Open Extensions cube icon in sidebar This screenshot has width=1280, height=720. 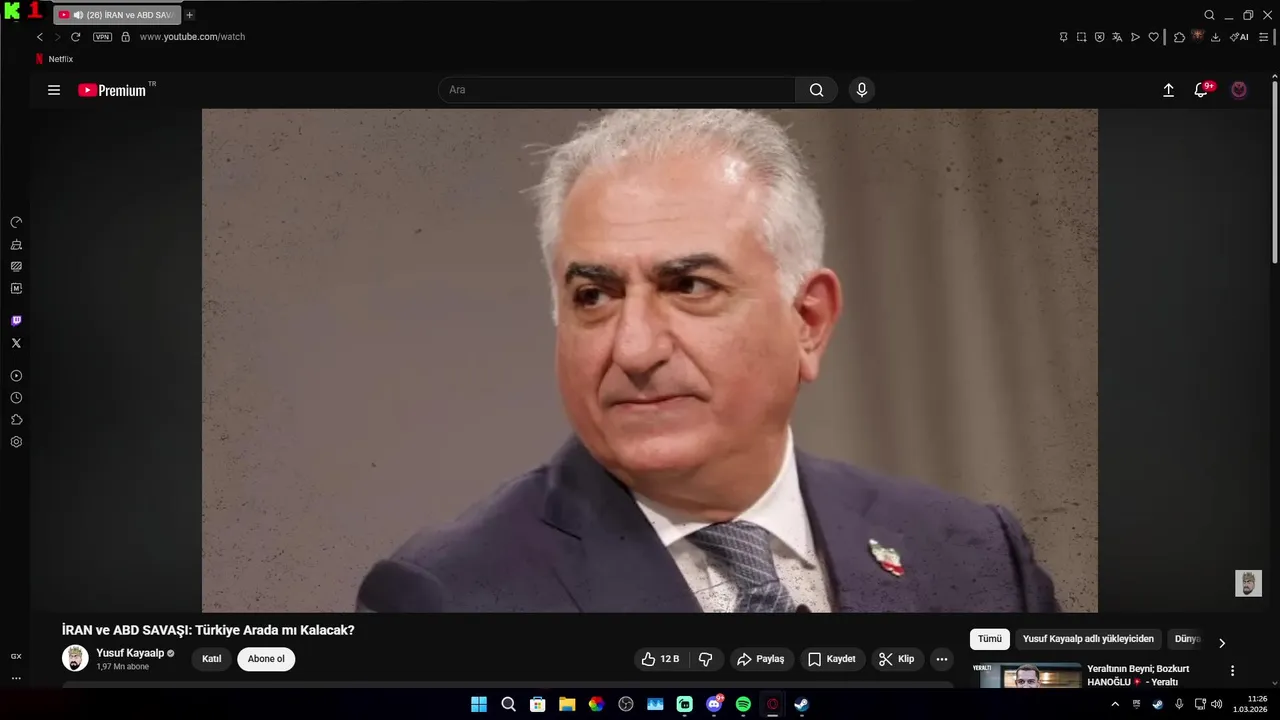click(x=16, y=420)
